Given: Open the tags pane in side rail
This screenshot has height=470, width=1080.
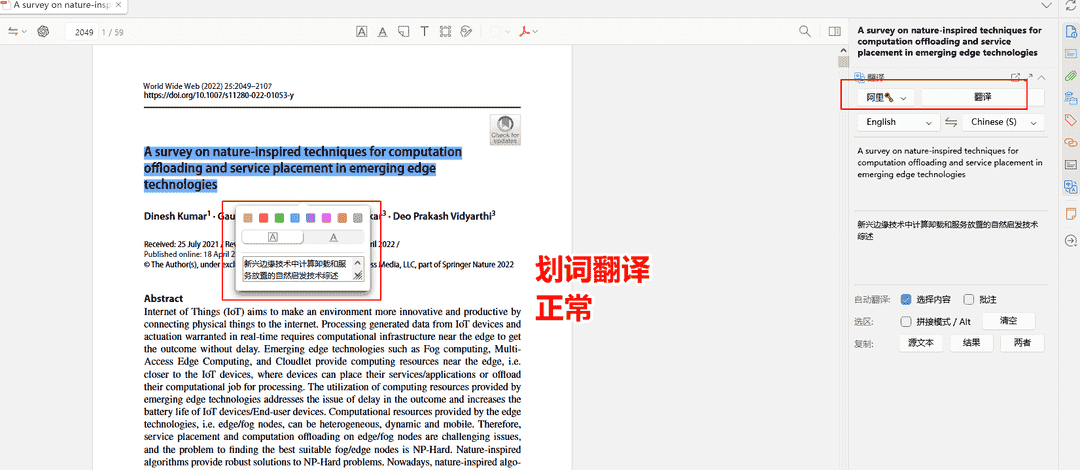Looking at the screenshot, I should [1070, 120].
